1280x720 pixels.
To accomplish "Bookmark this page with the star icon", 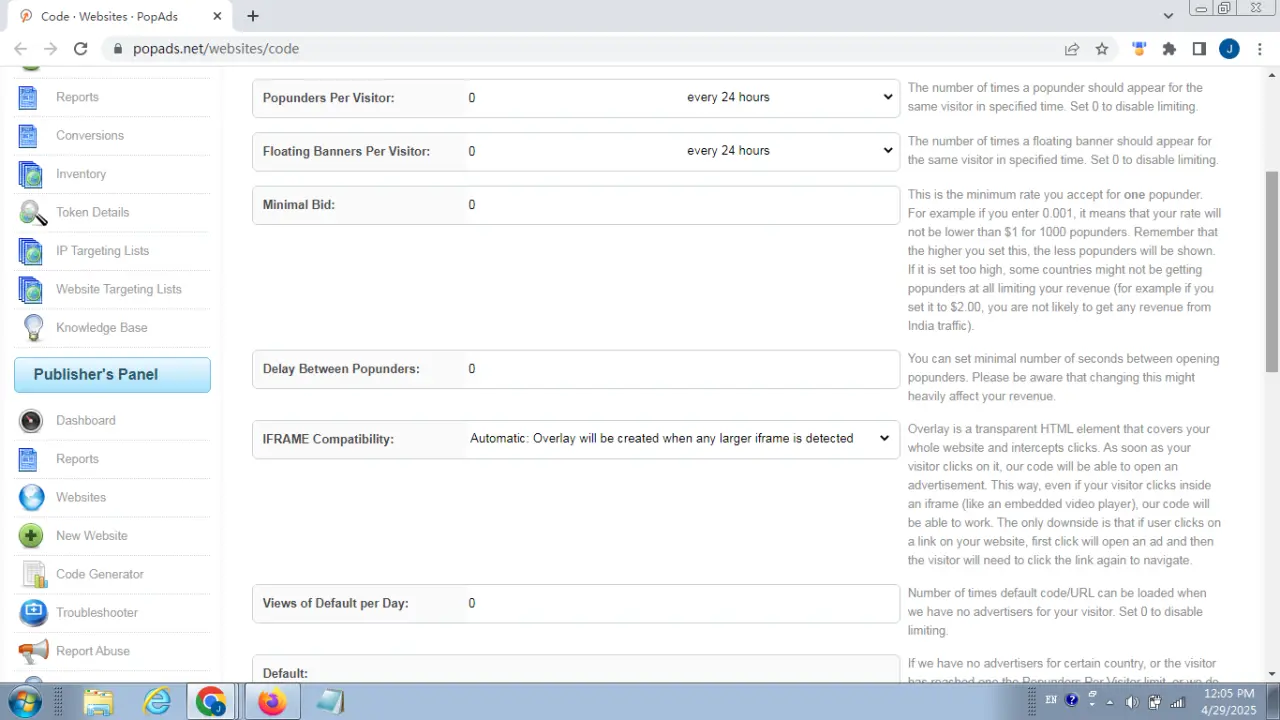I will [x=1102, y=48].
